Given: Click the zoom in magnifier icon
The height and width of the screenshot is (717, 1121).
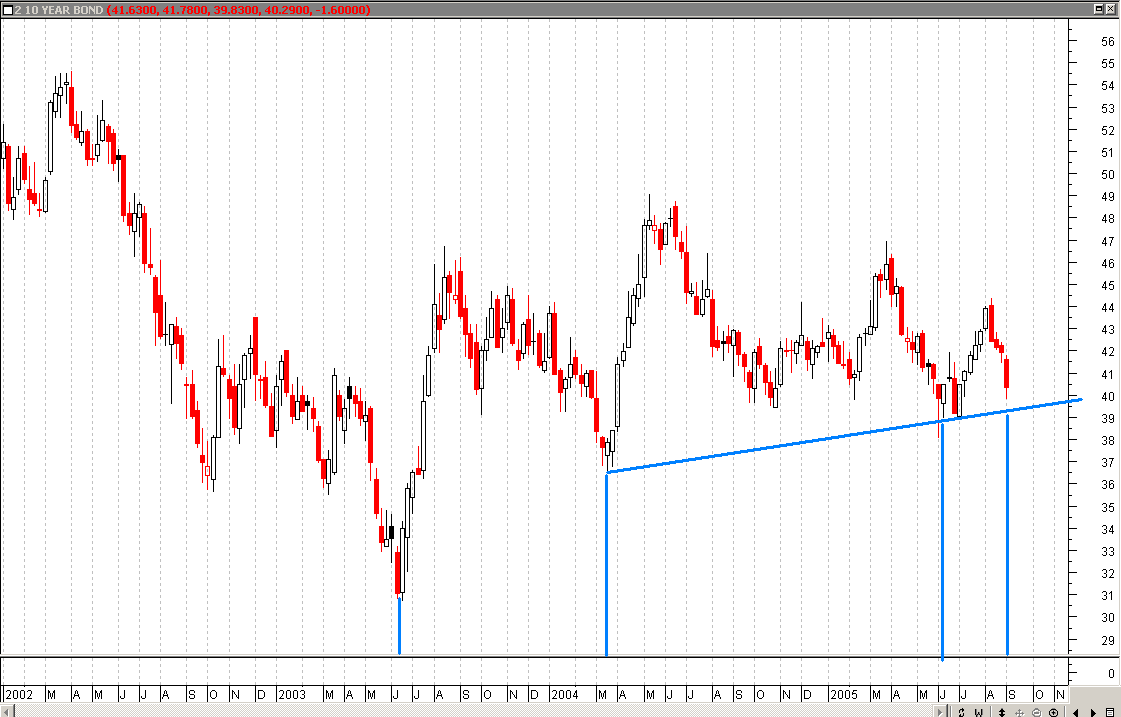Looking at the screenshot, I should tap(1053, 712).
